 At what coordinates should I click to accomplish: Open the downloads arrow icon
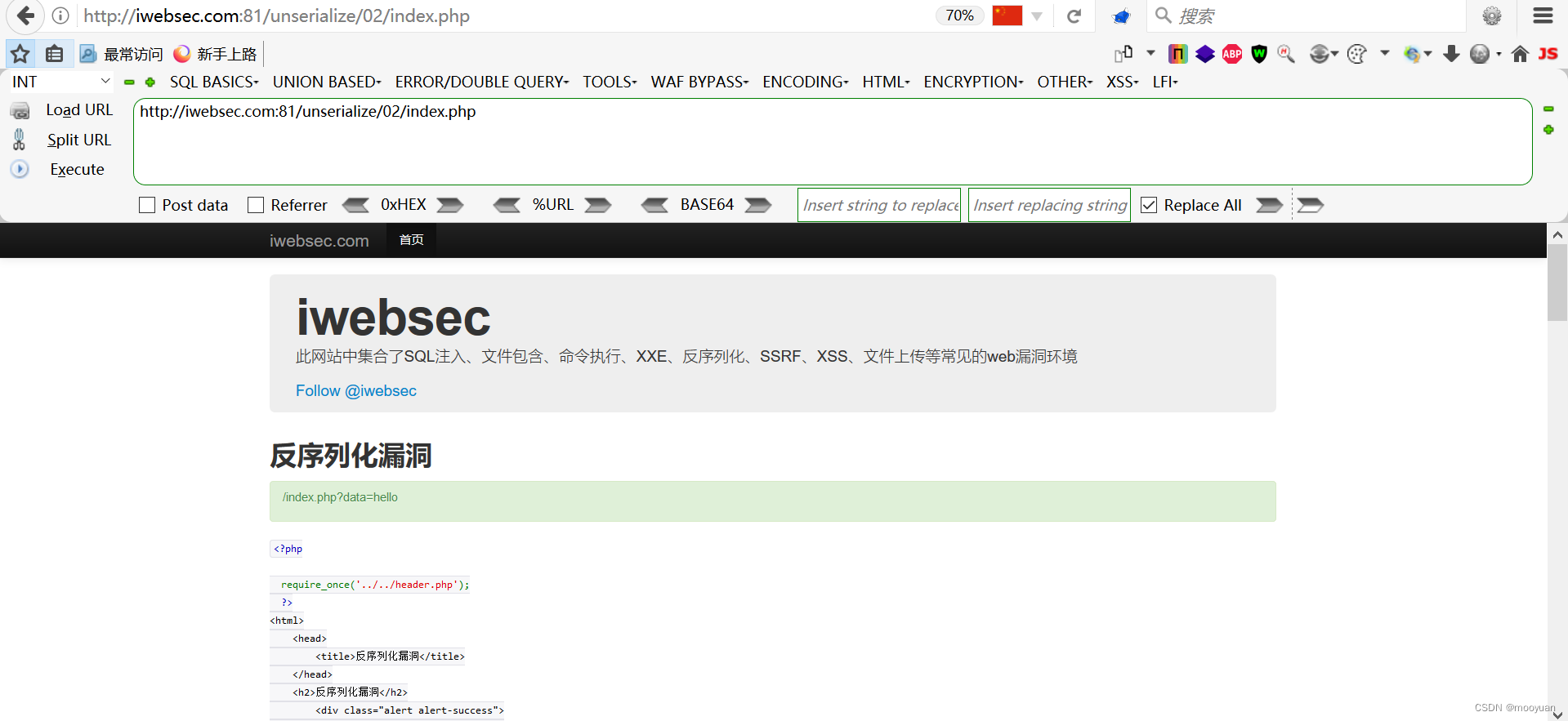pos(1451,54)
